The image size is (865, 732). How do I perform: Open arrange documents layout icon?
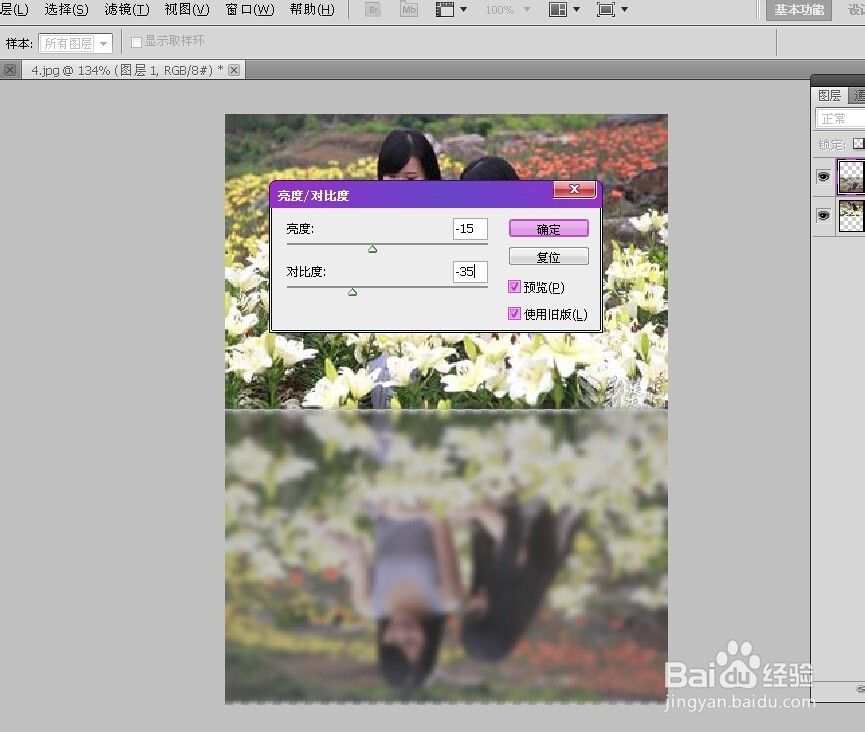564,9
